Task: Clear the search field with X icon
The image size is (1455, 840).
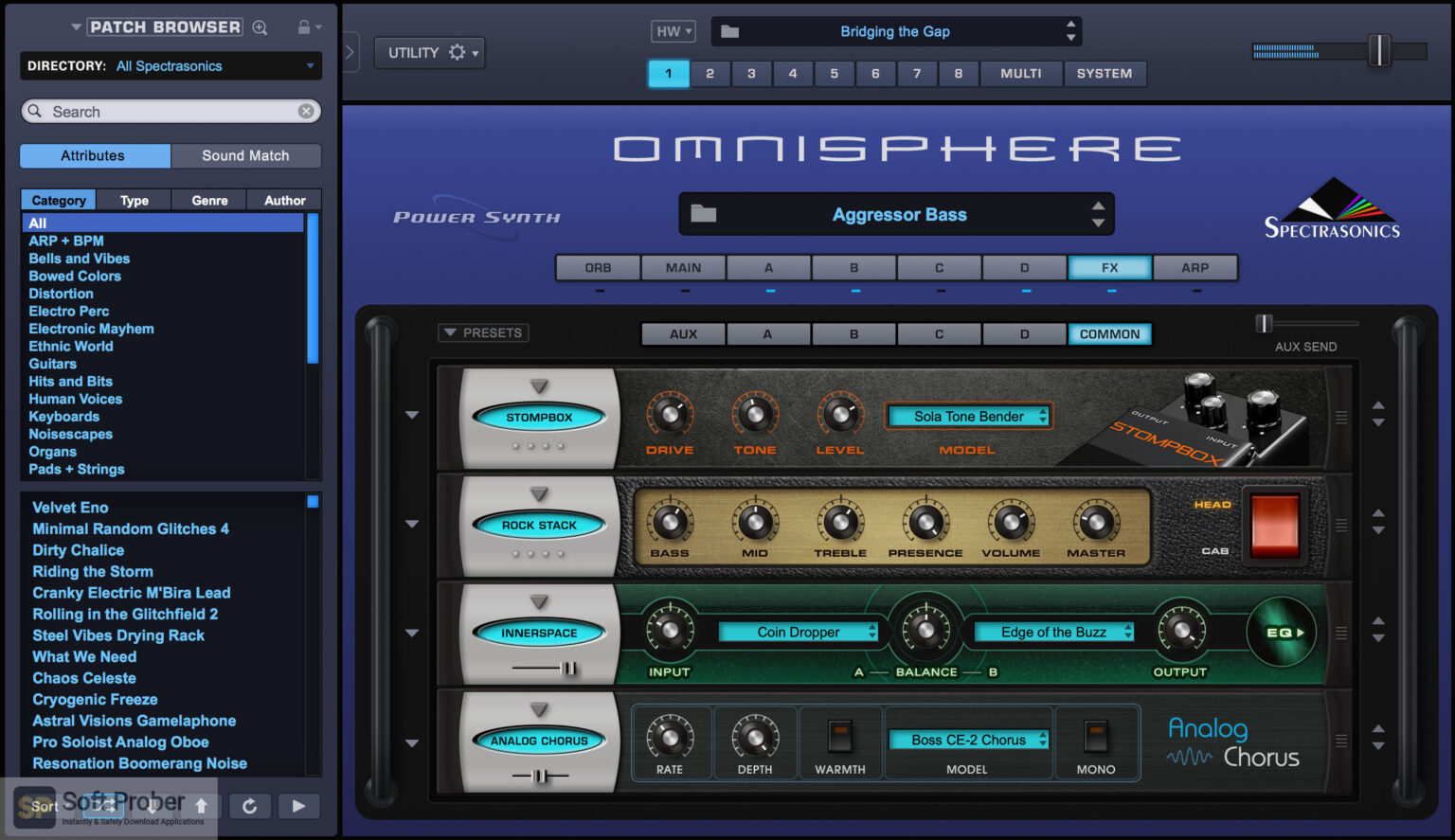Action: pyautogui.click(x=306, y=111)
